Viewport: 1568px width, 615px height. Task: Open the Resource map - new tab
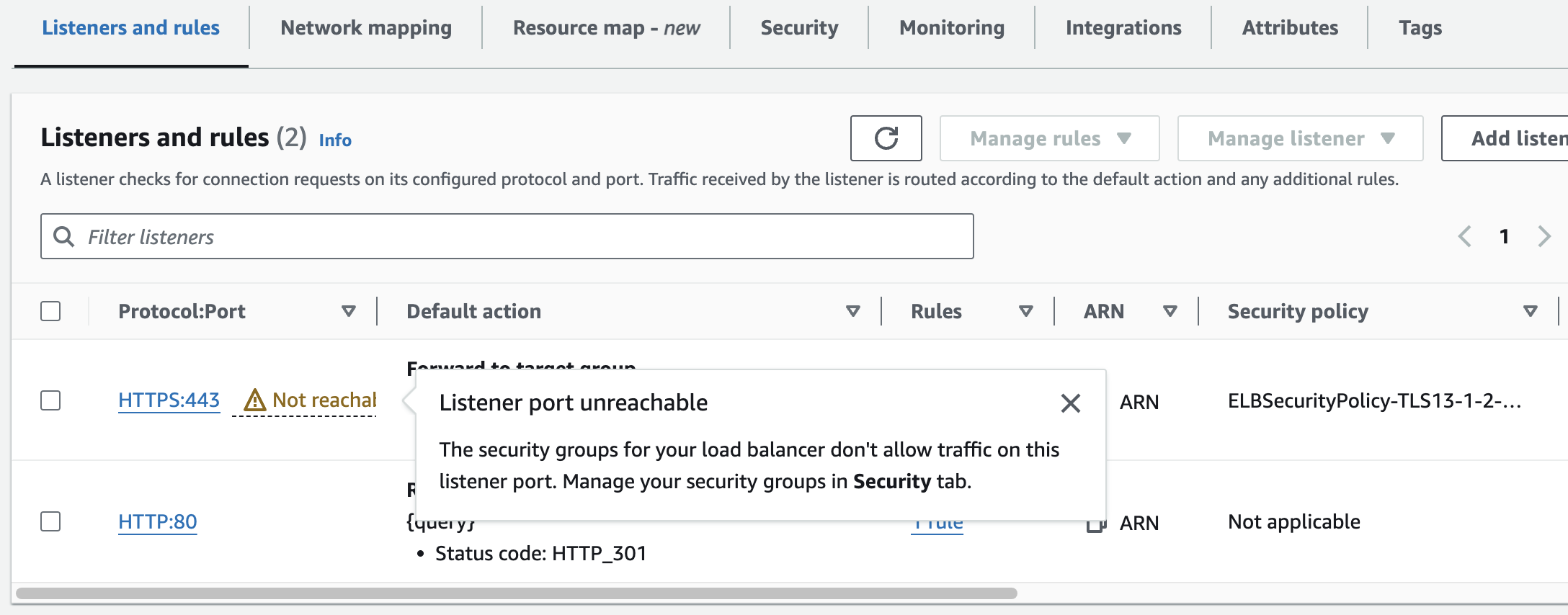(606, 28)
